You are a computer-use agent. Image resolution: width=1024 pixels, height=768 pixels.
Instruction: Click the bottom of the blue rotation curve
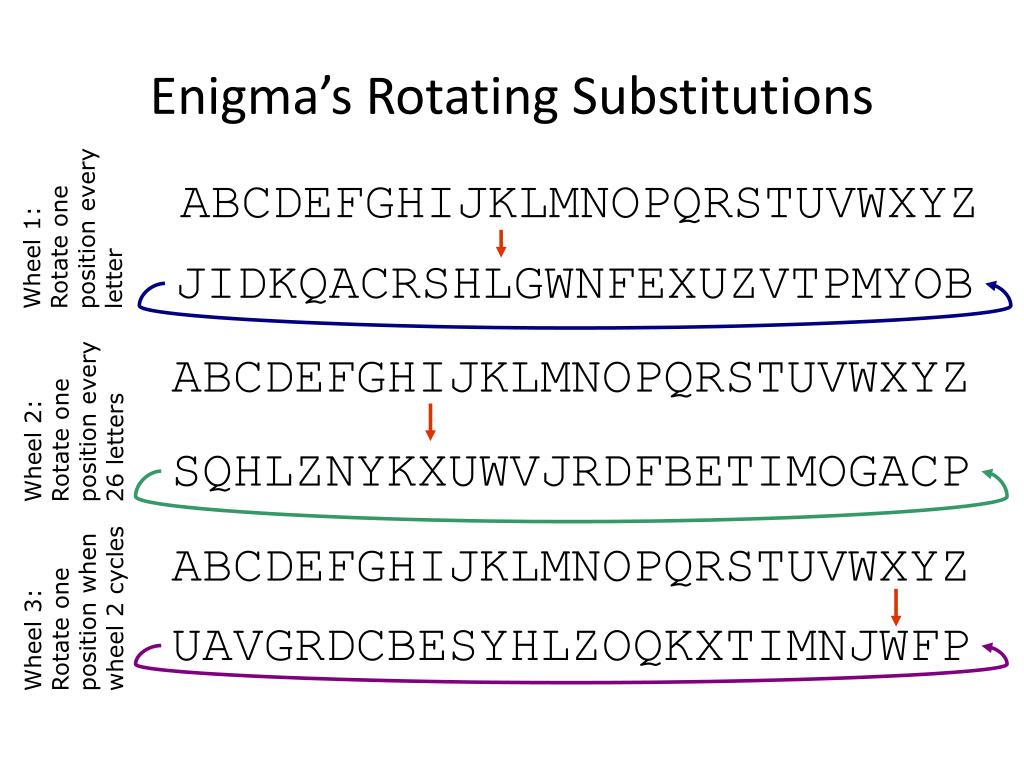[x=575, y=326]
